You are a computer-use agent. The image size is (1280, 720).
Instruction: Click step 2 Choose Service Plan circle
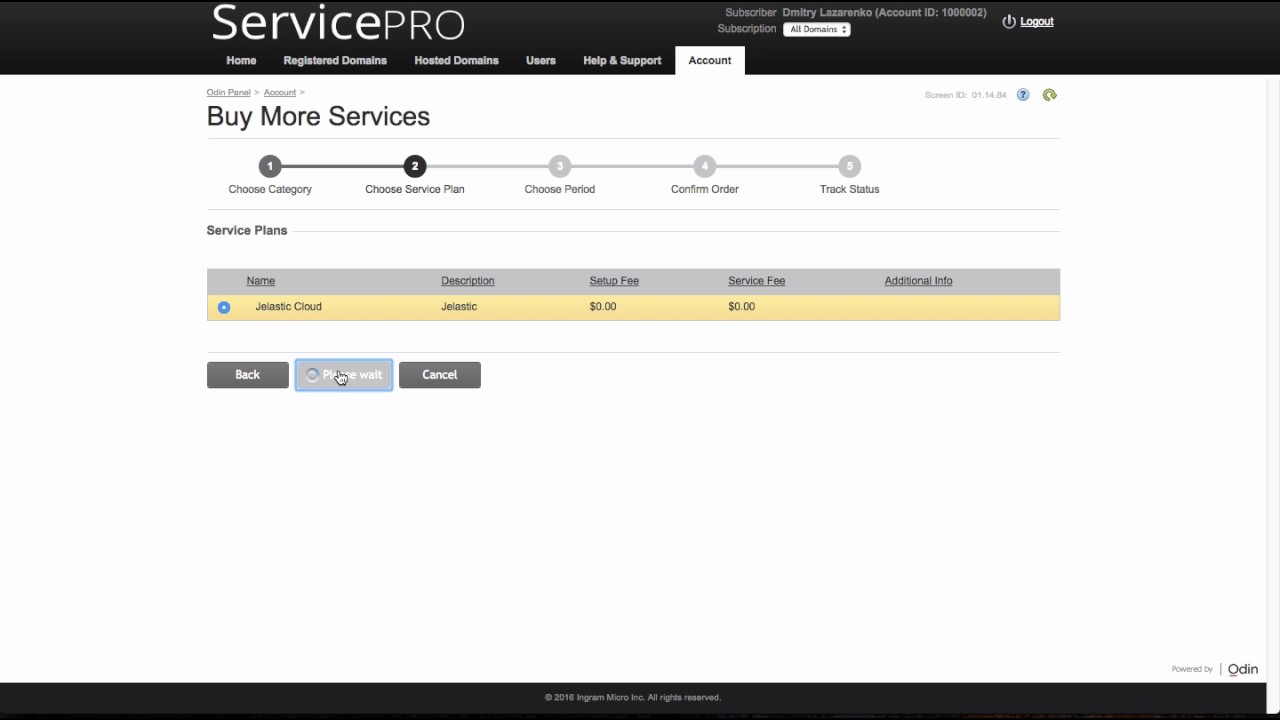coord(415,166)
